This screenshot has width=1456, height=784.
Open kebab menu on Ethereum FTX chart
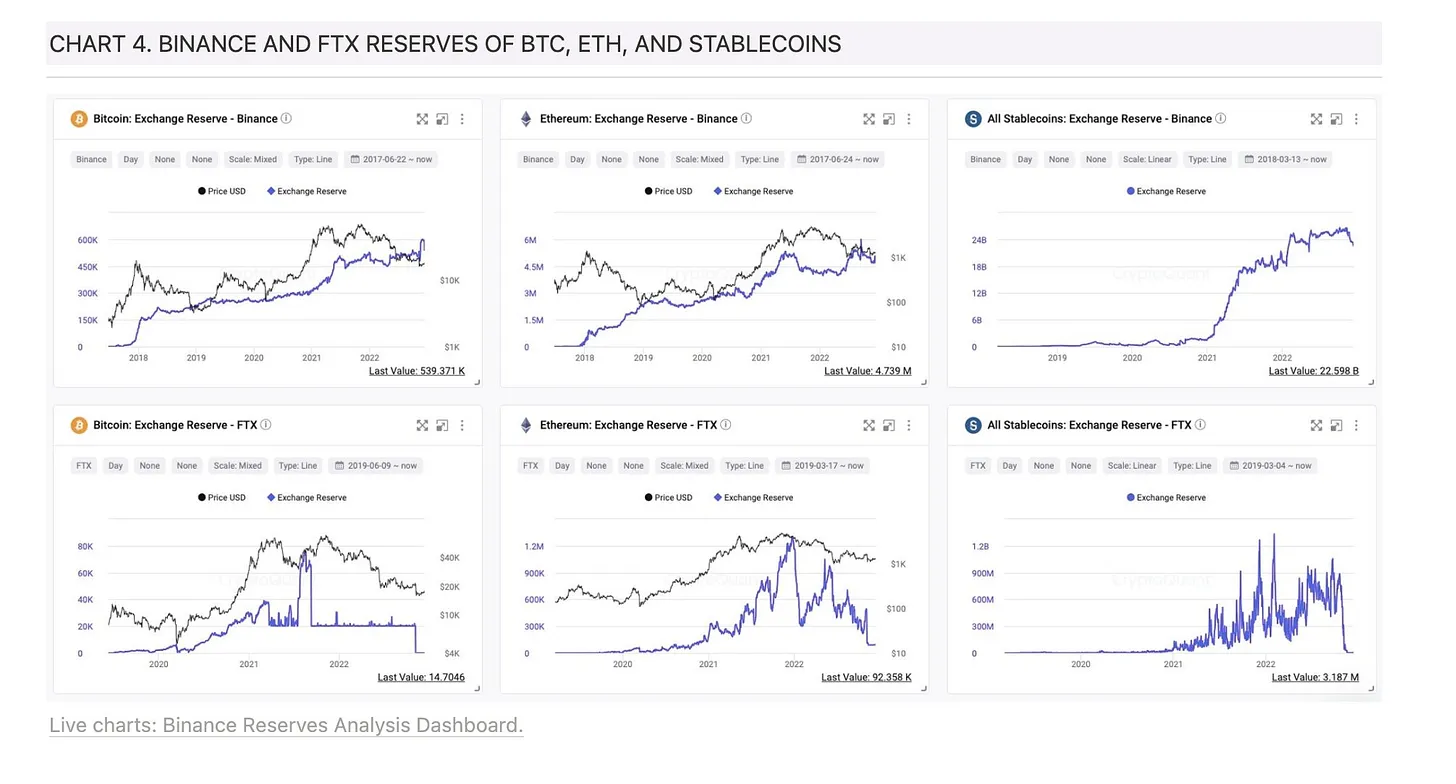click(909, 425)
